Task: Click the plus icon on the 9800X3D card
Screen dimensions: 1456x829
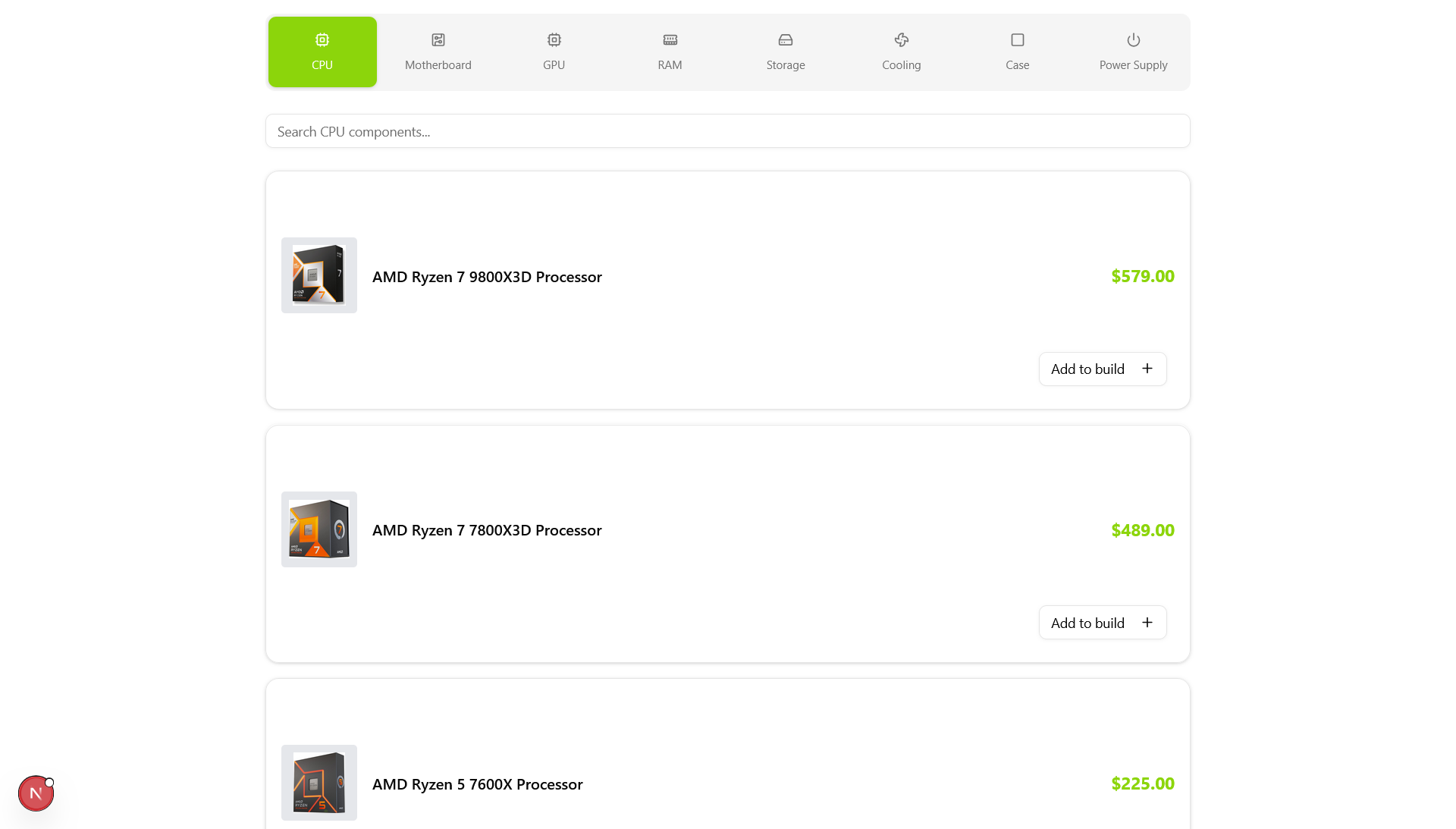Action: click(x=1147, y=369)
